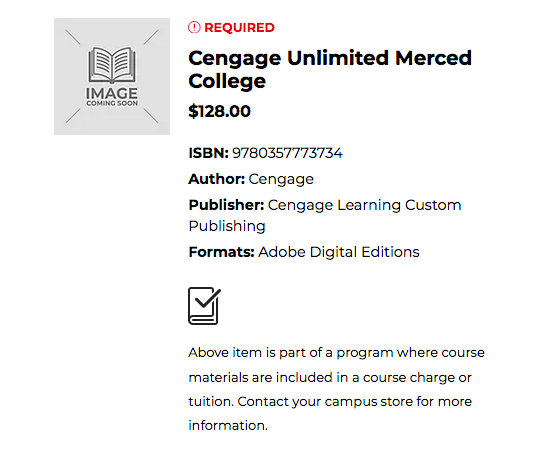Click the Adobe Digital Editions format text
539x476 pixels.
[339, 252]
